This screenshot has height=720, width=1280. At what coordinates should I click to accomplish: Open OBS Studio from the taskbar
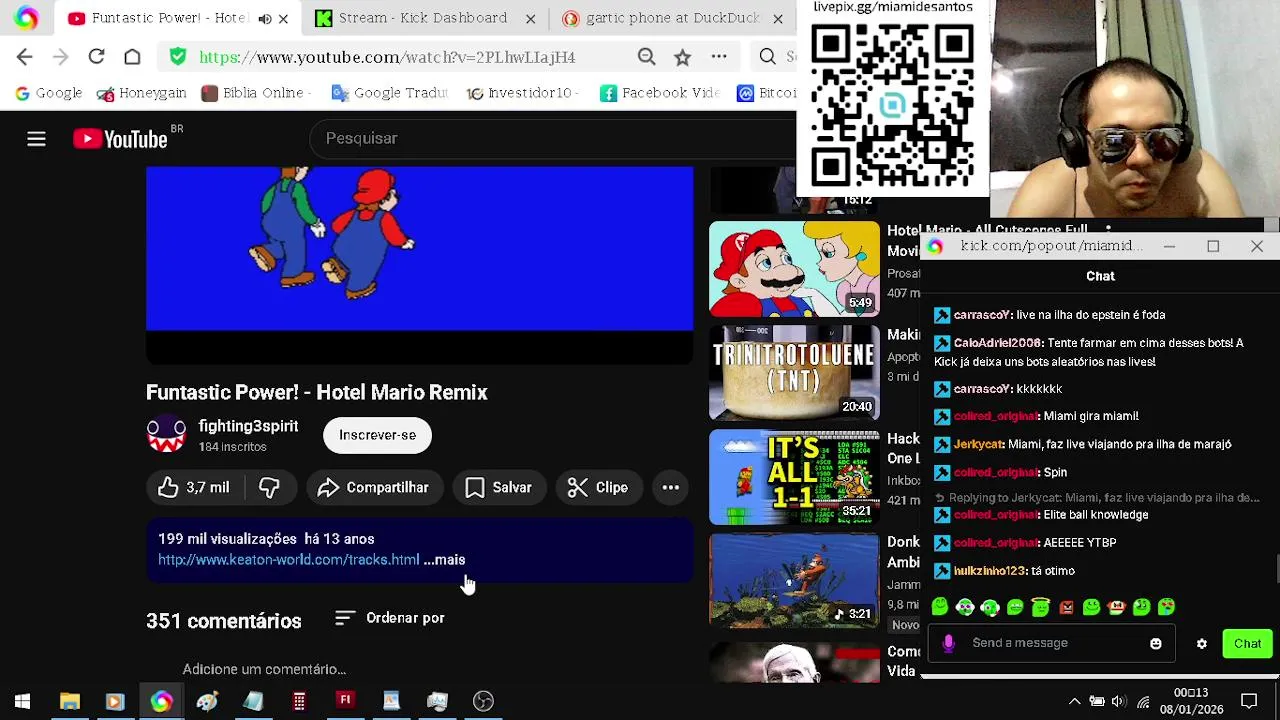(x=483, y=701)
